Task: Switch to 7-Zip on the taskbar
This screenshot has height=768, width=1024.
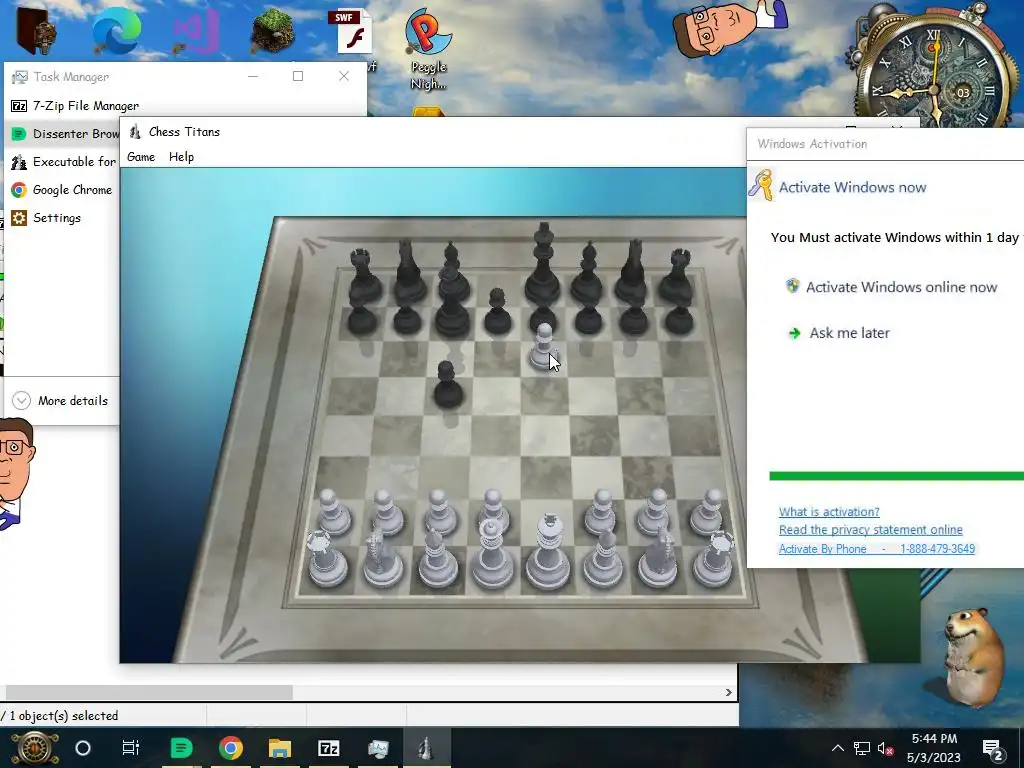Action: (x=328, y=748)
